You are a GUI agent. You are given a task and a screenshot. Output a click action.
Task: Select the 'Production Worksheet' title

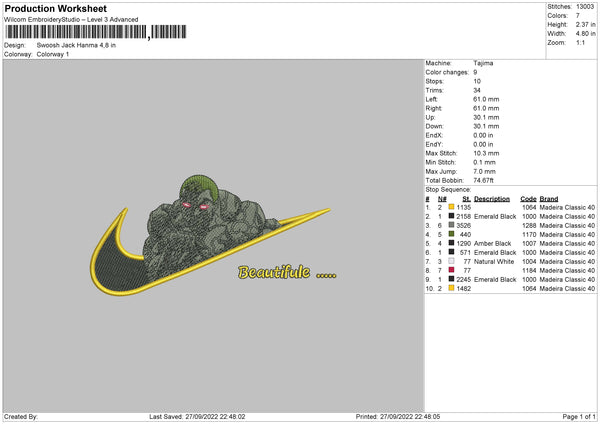(55, 8)
